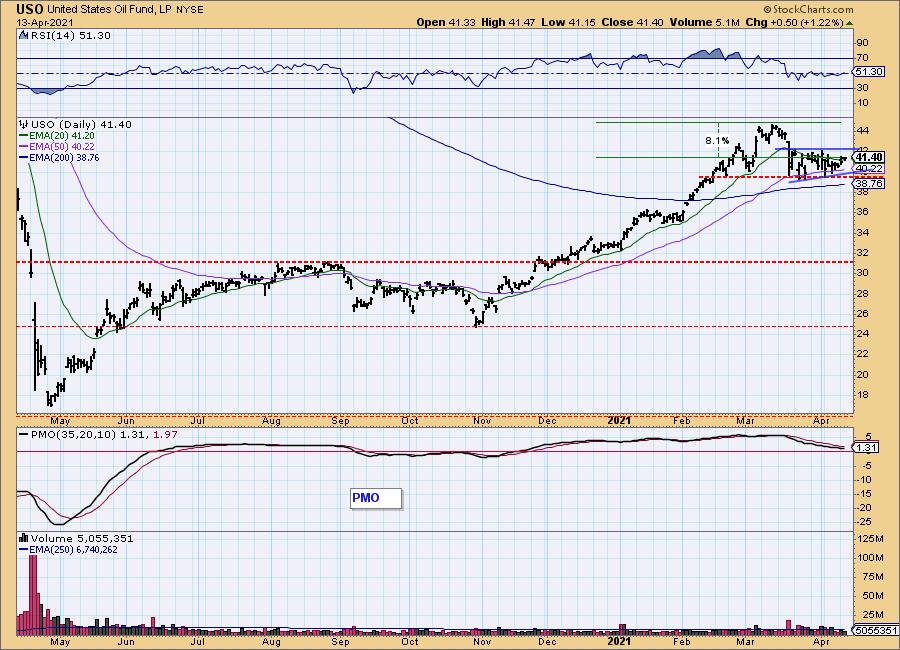Click the 40.22 price axis tag
This screenshot has height=650, width=900.
(868, 168)
